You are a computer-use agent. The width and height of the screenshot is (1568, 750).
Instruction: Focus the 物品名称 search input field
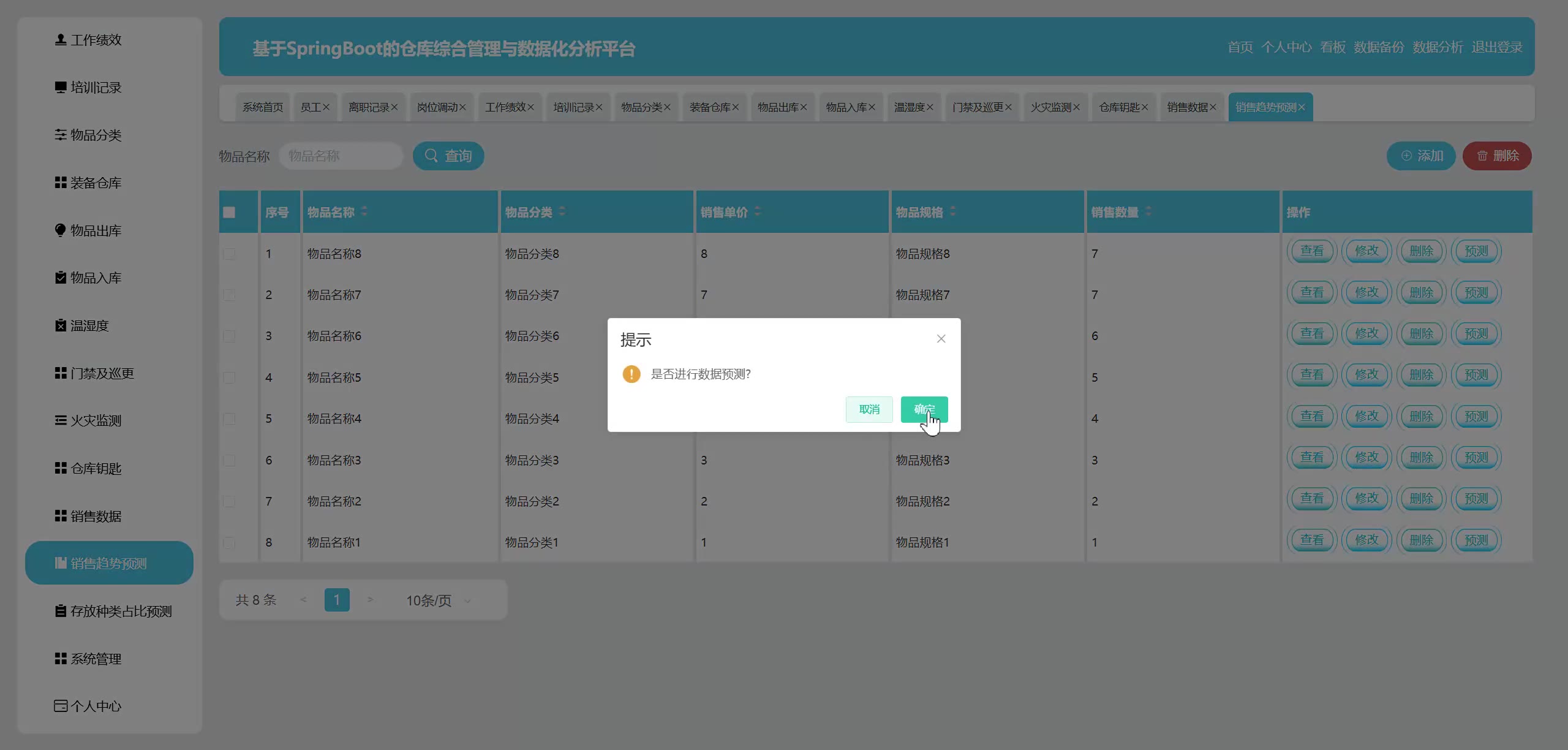pyautogui.click(x=341, y=156)
